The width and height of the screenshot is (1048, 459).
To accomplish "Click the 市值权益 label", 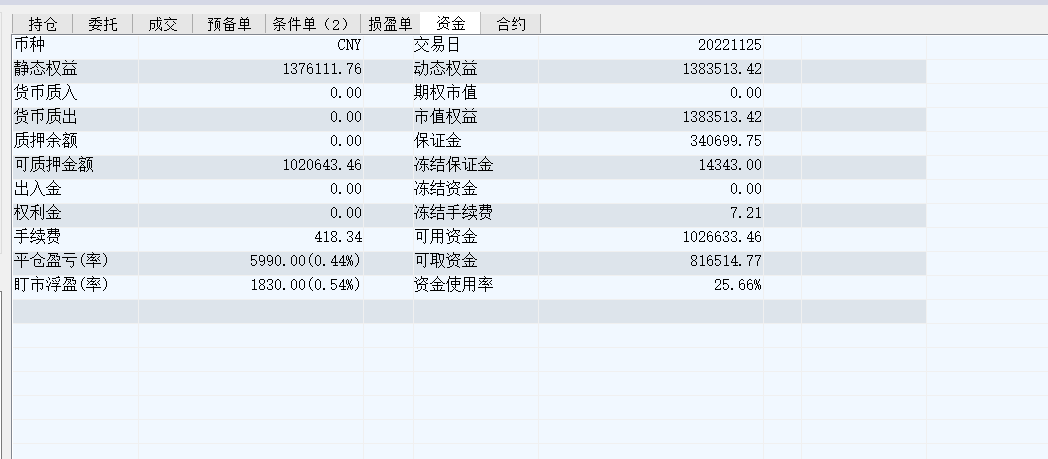I will point(445,117).
